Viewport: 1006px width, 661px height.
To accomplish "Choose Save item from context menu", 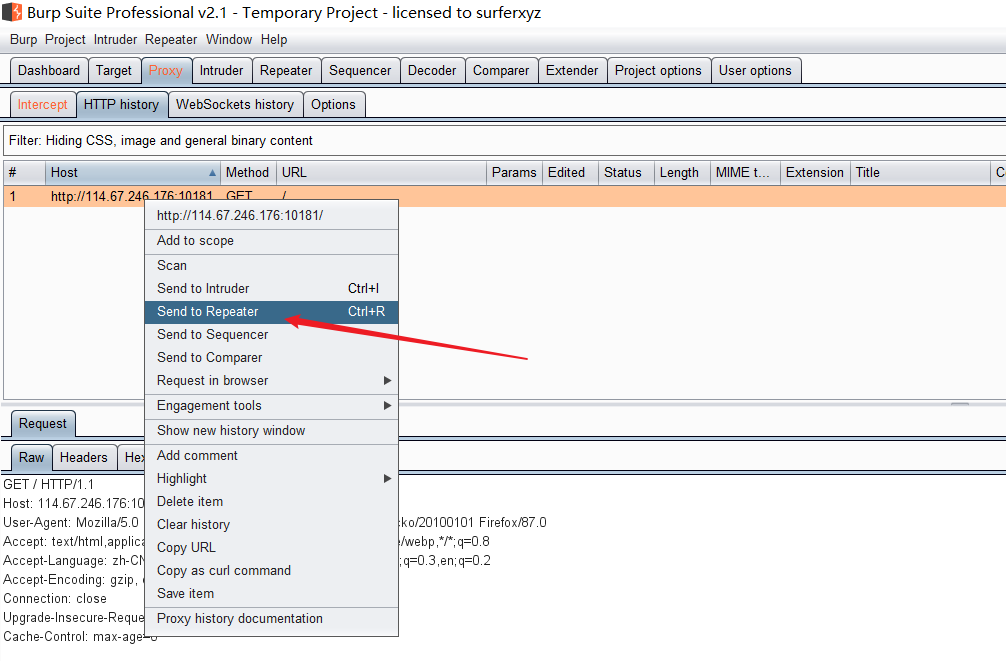I will 271,594.
